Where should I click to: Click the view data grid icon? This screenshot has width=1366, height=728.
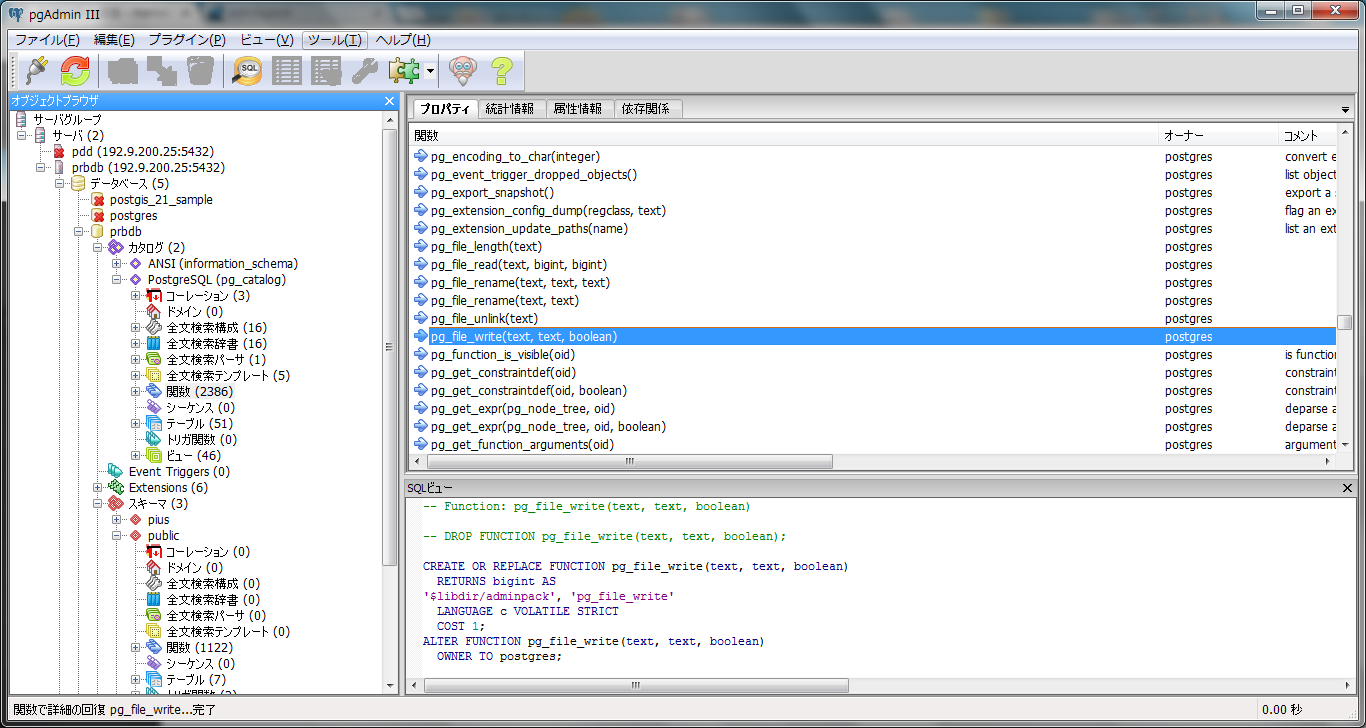pyautogui.click(x=287, y=71)
